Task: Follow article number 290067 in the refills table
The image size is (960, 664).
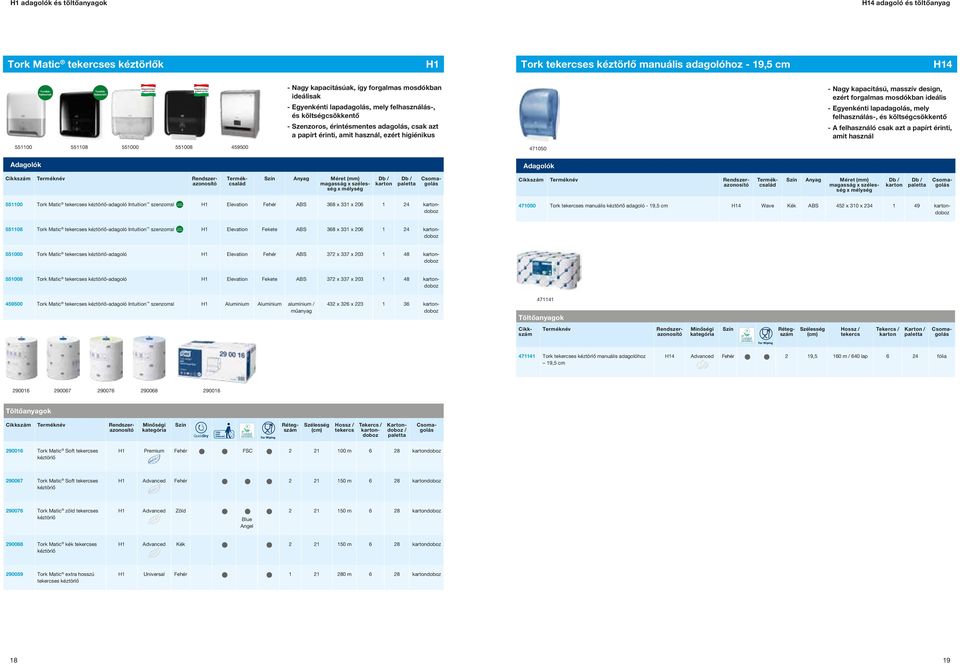Action: click(x=14, y=481)
